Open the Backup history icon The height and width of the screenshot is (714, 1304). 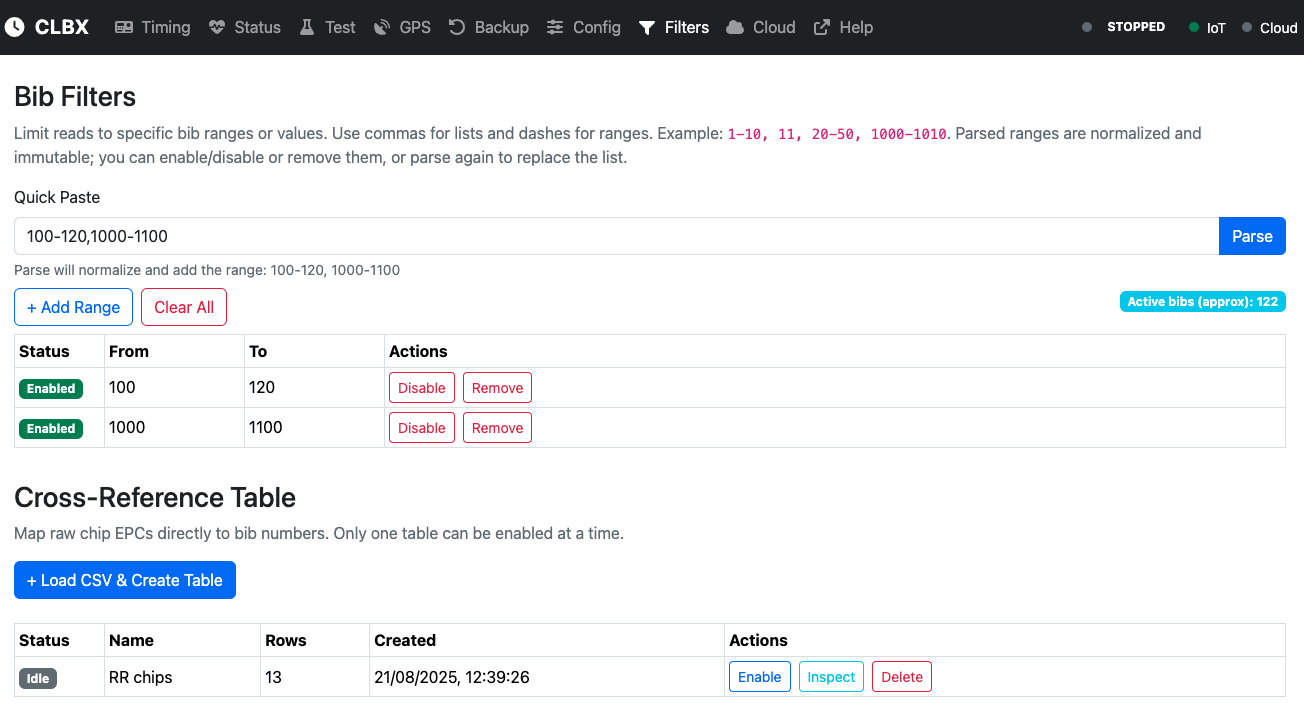point(457,27)
